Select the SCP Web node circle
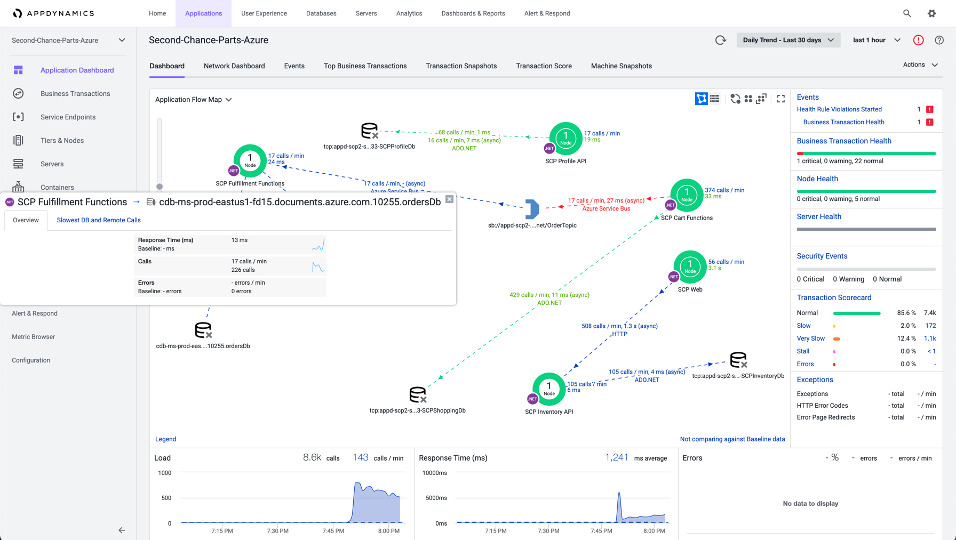The width and height of the screenshot is (956, 540). [690, 267]
